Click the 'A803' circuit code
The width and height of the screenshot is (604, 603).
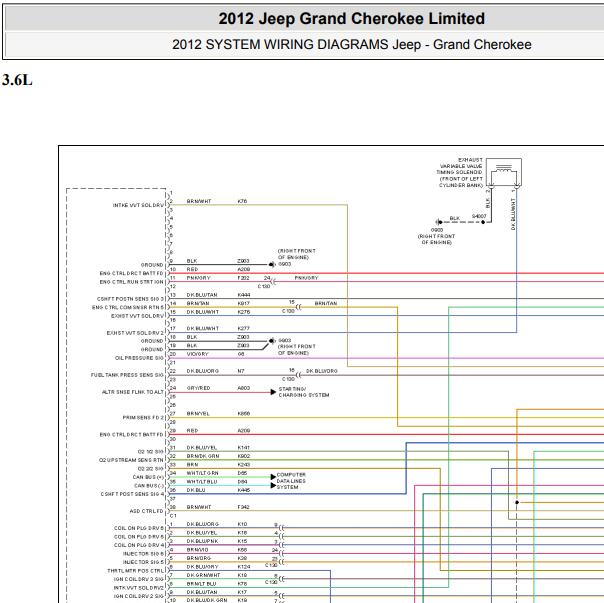tap(244, 388)
